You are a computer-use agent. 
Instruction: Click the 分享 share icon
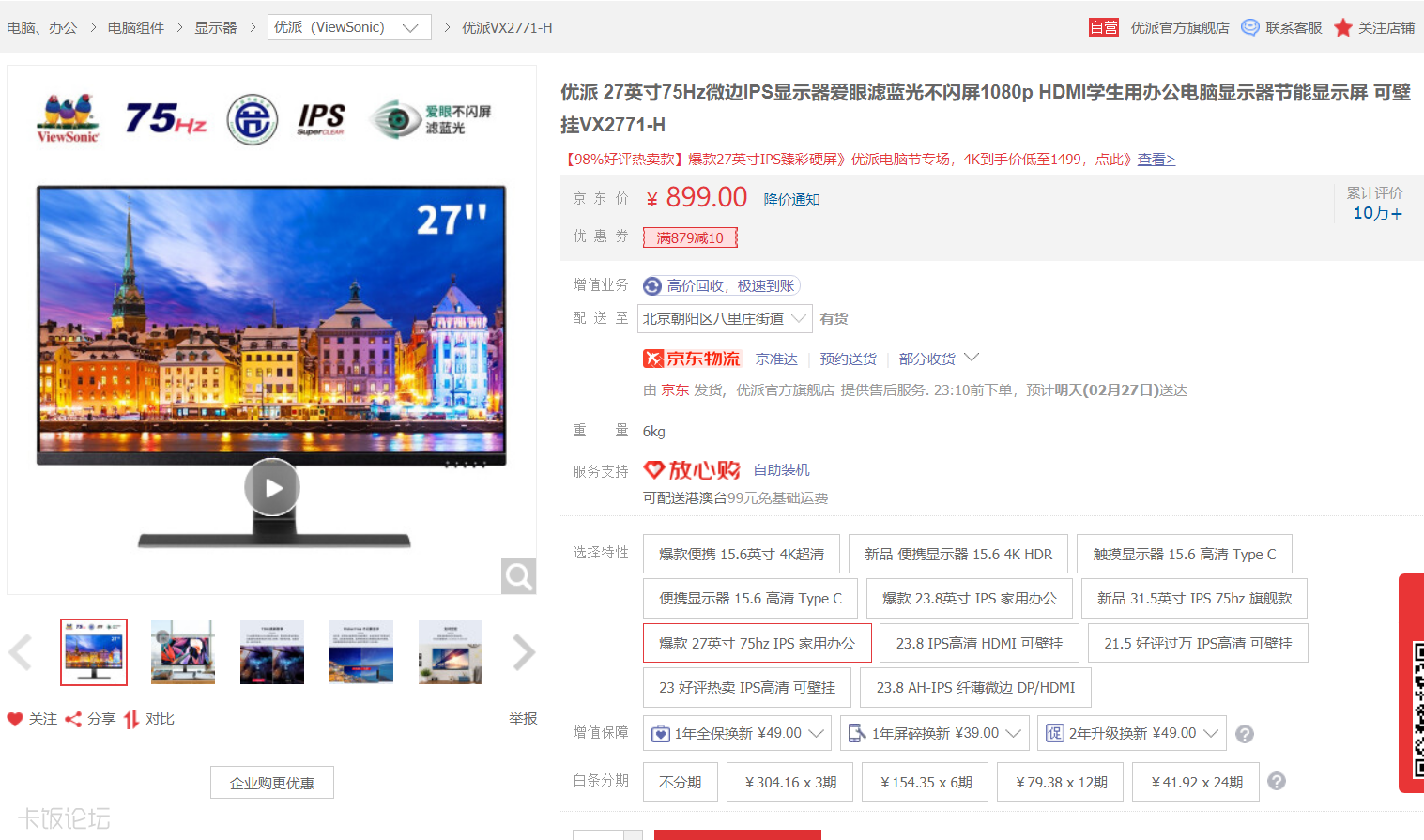coord(73,719)
